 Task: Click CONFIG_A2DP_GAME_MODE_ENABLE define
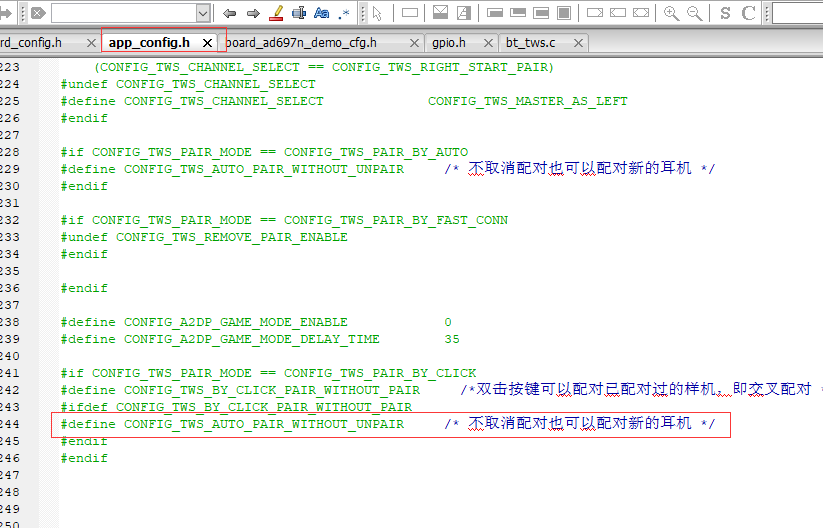tap(236, 322)
